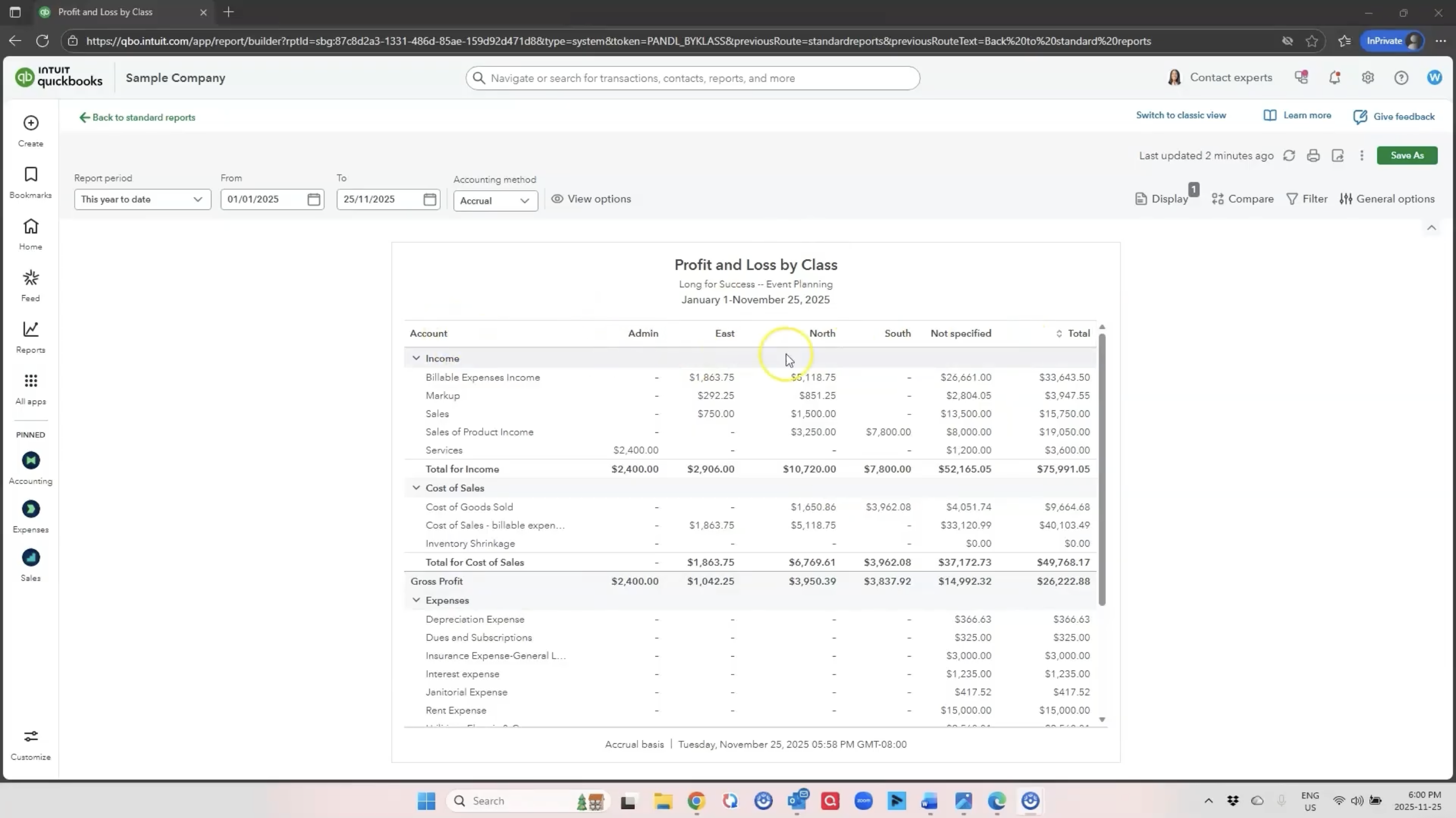The width and height of the screenshot is (1456, 818).
Task: Click the export report icon
Action: click(x=1337, y=155)
